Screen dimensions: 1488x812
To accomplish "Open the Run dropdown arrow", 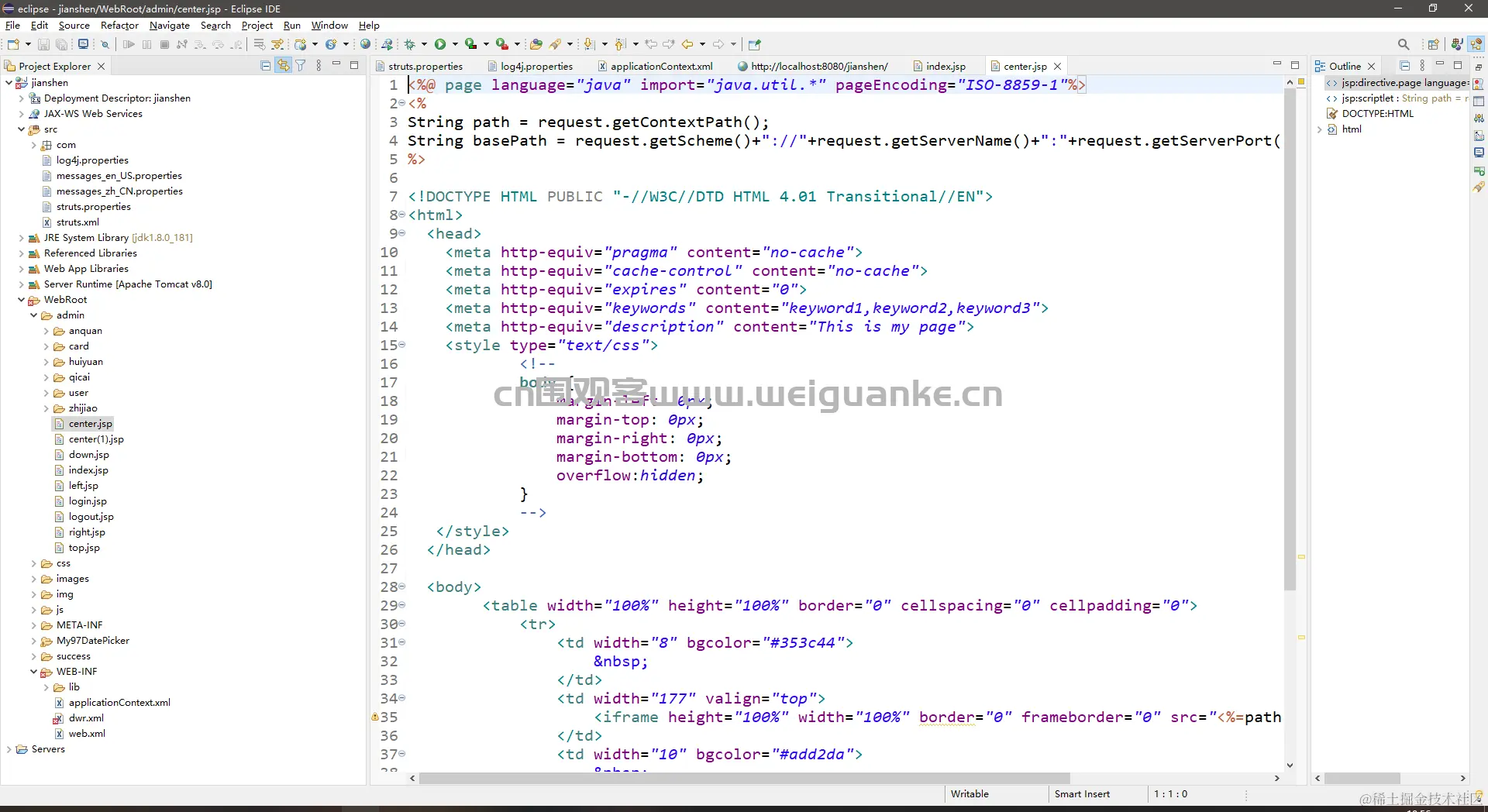I will click(455, 44).
